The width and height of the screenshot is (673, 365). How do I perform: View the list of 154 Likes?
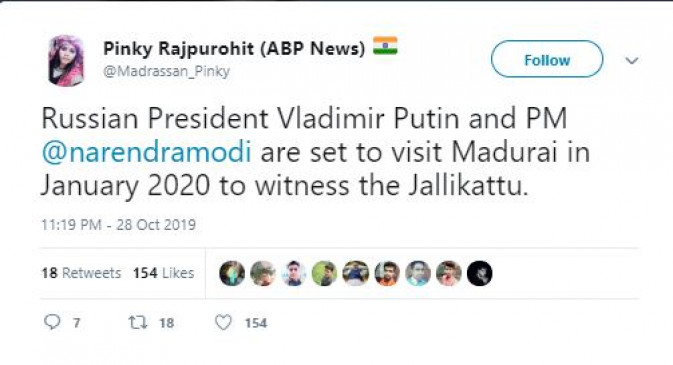click(164, 273)
